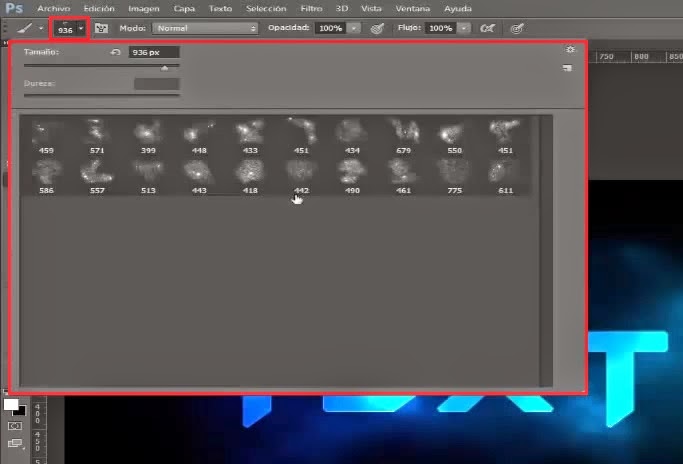Select brush preset 461
The image size is (683, 464).
click(x=403, y=176)
